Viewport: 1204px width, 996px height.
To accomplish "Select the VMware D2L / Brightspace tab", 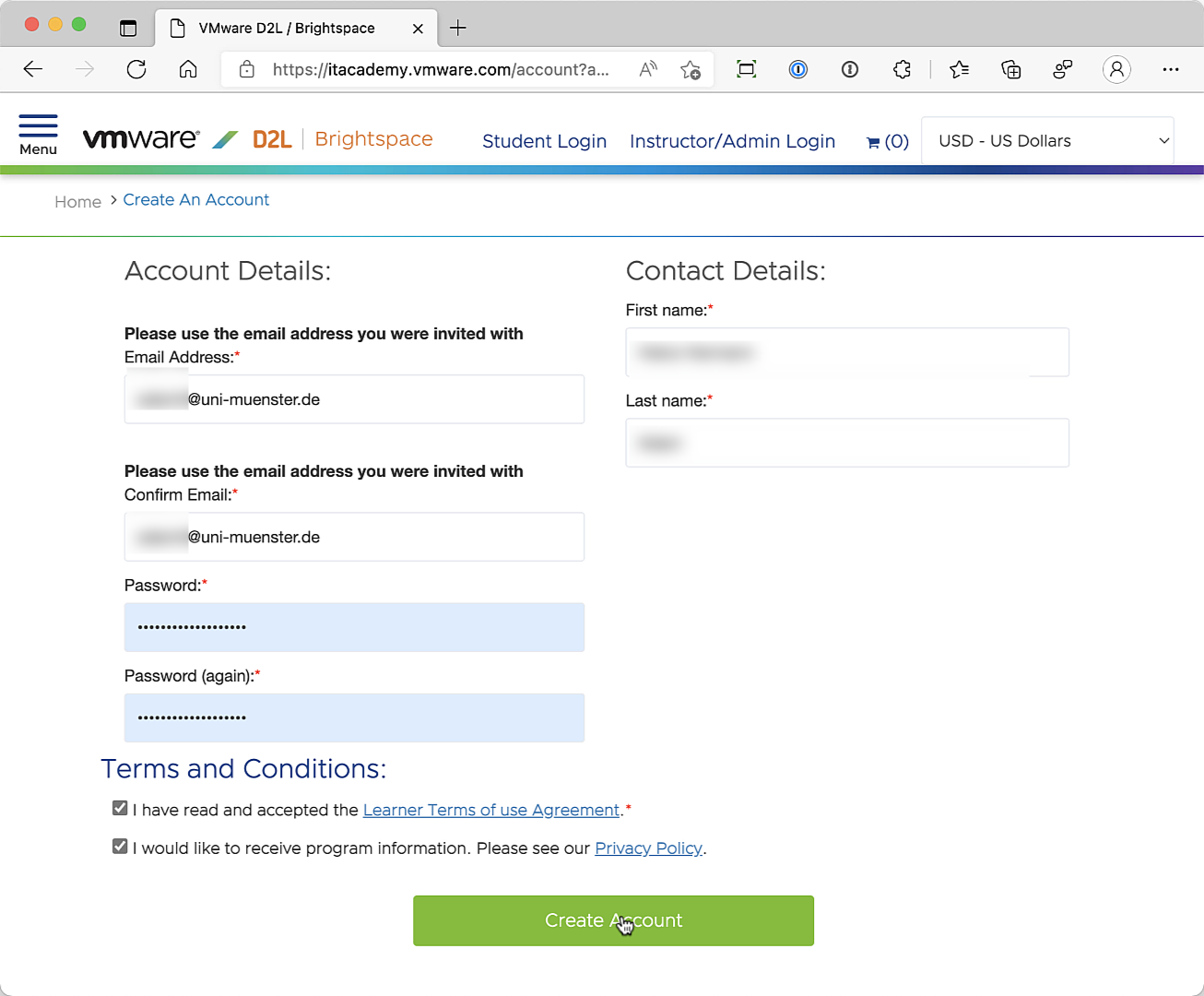I will (287, 28).
